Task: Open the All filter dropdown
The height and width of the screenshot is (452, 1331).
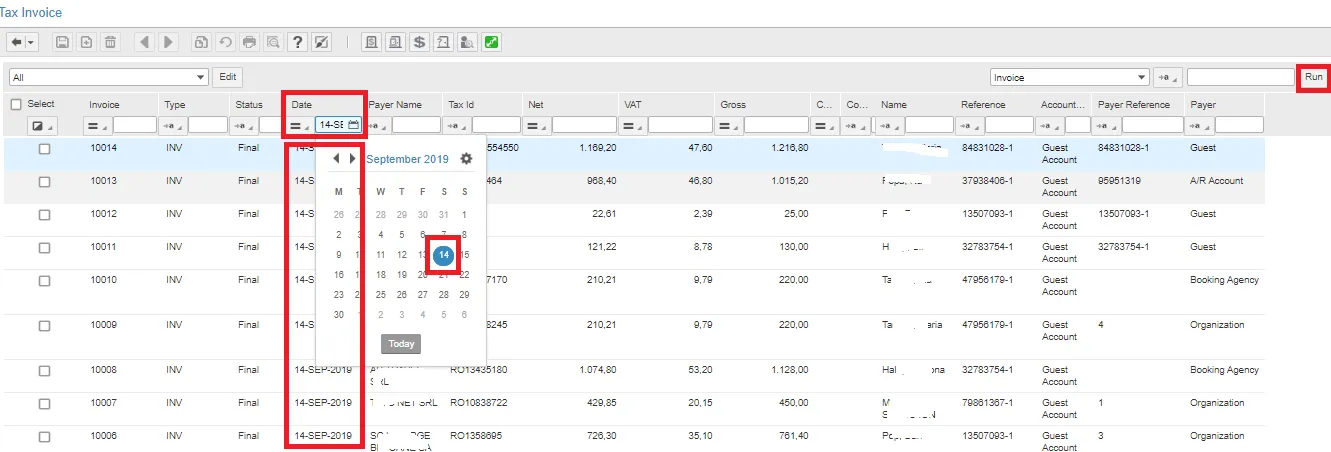Action: click(107, 77)
